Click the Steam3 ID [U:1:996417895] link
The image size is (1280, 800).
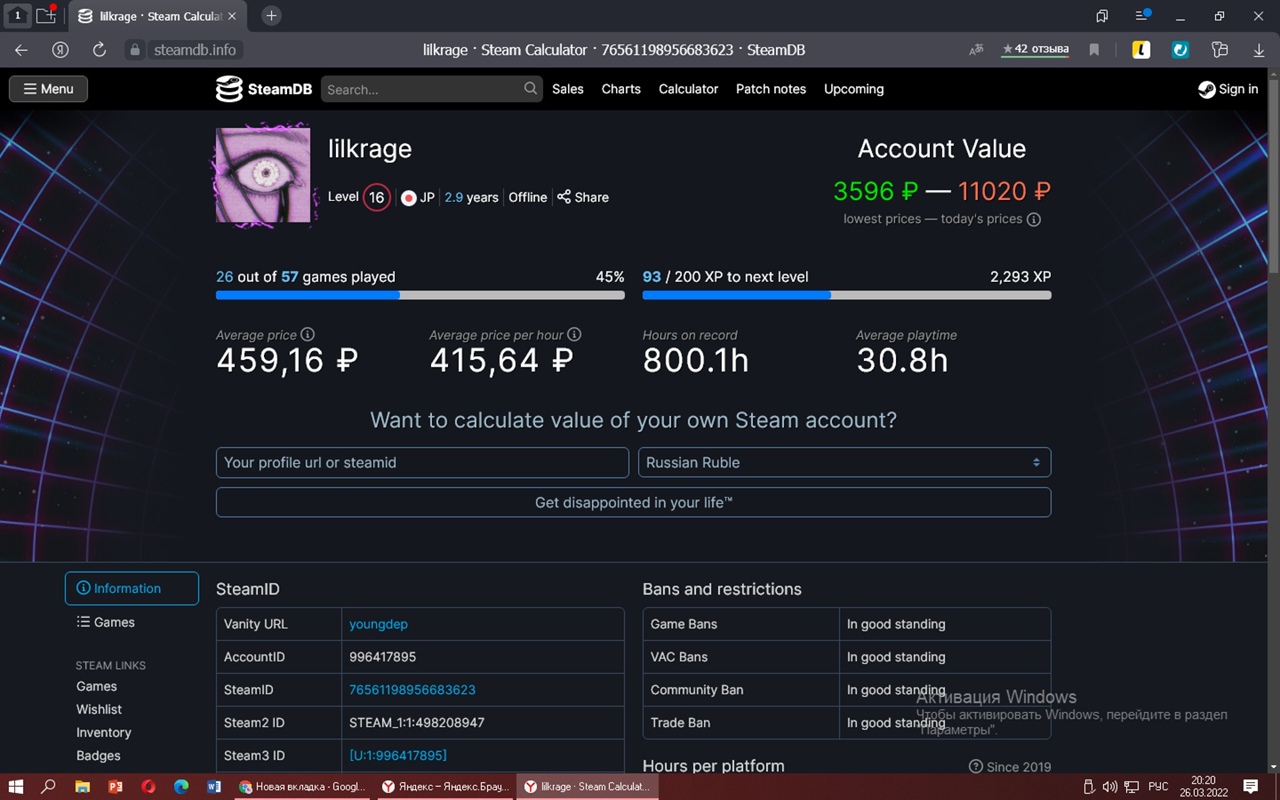coord(398,755)
